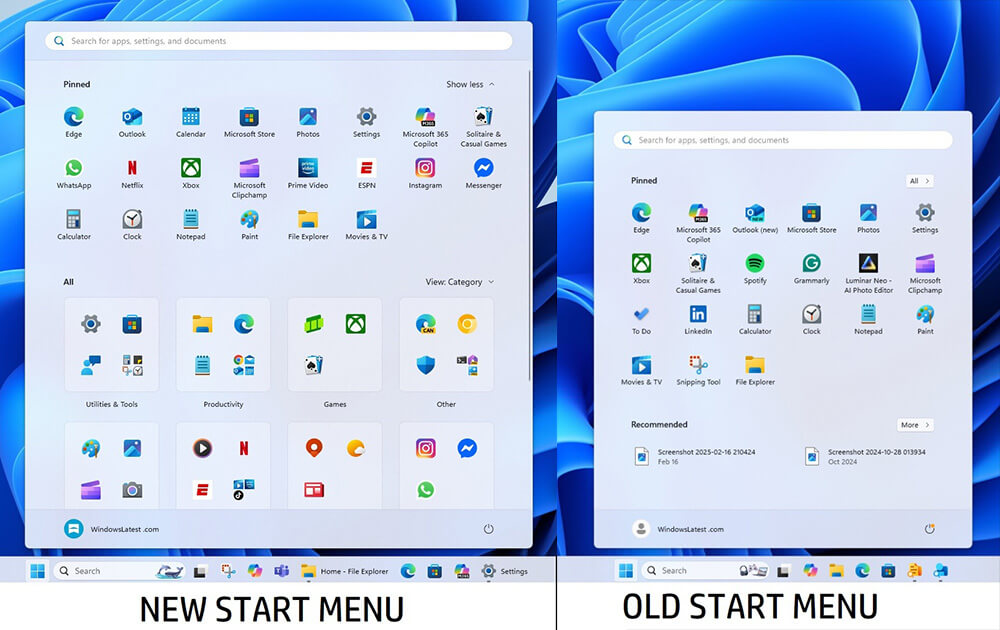Launch Calendar from the new Start menu
Viewport: 1000px width, 630px height.
click(191, 122)
